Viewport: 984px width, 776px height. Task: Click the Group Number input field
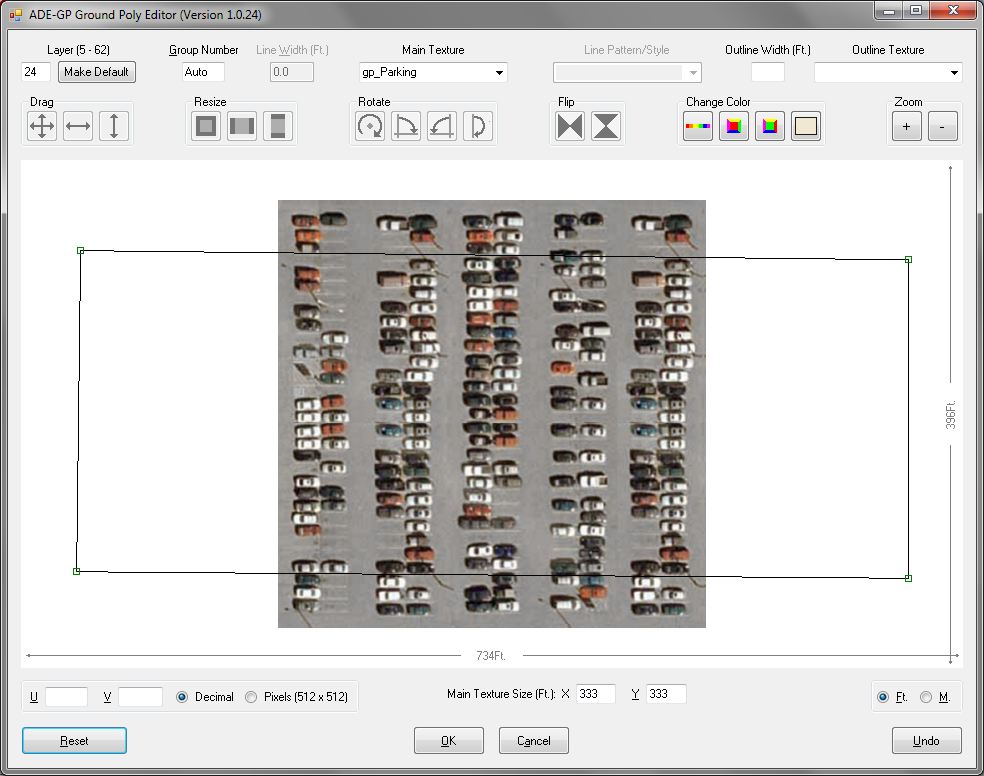click(203, 72)
